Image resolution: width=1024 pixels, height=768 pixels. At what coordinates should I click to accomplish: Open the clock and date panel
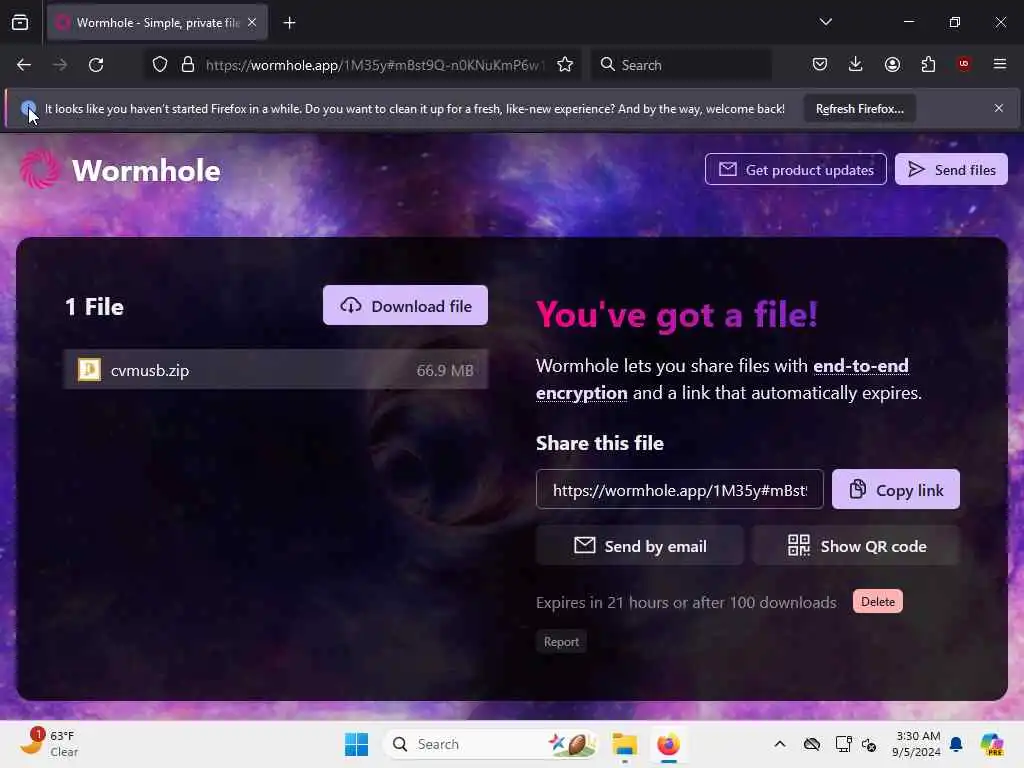(917, 744)
